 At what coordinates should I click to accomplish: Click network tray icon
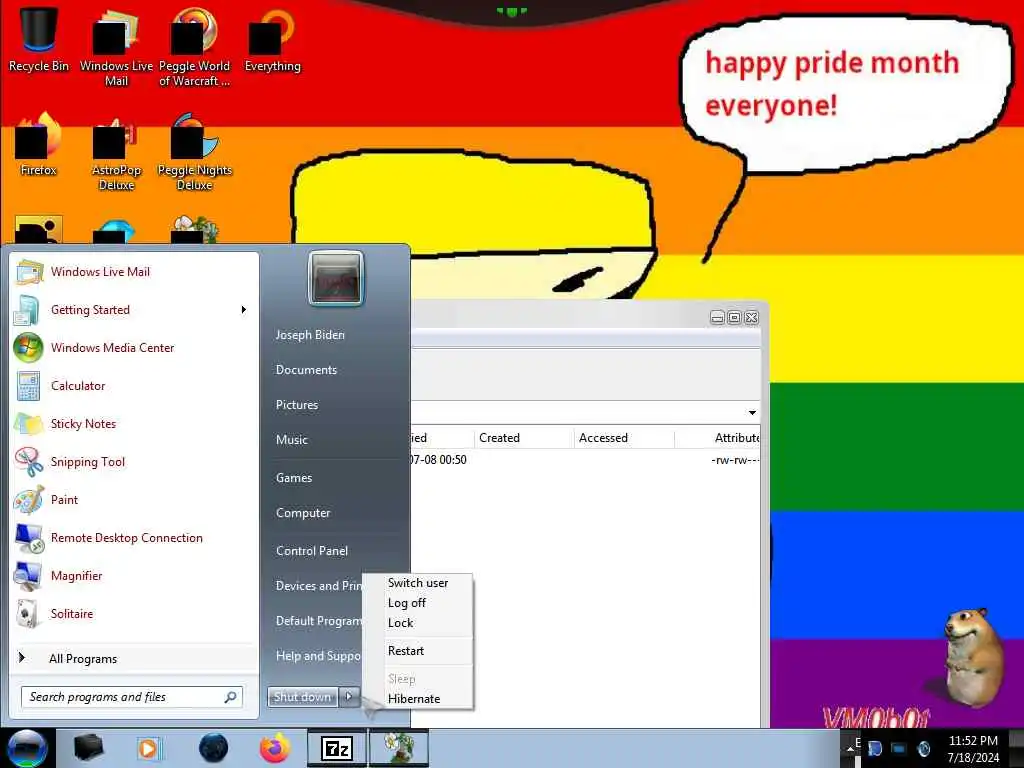[899, 748]
